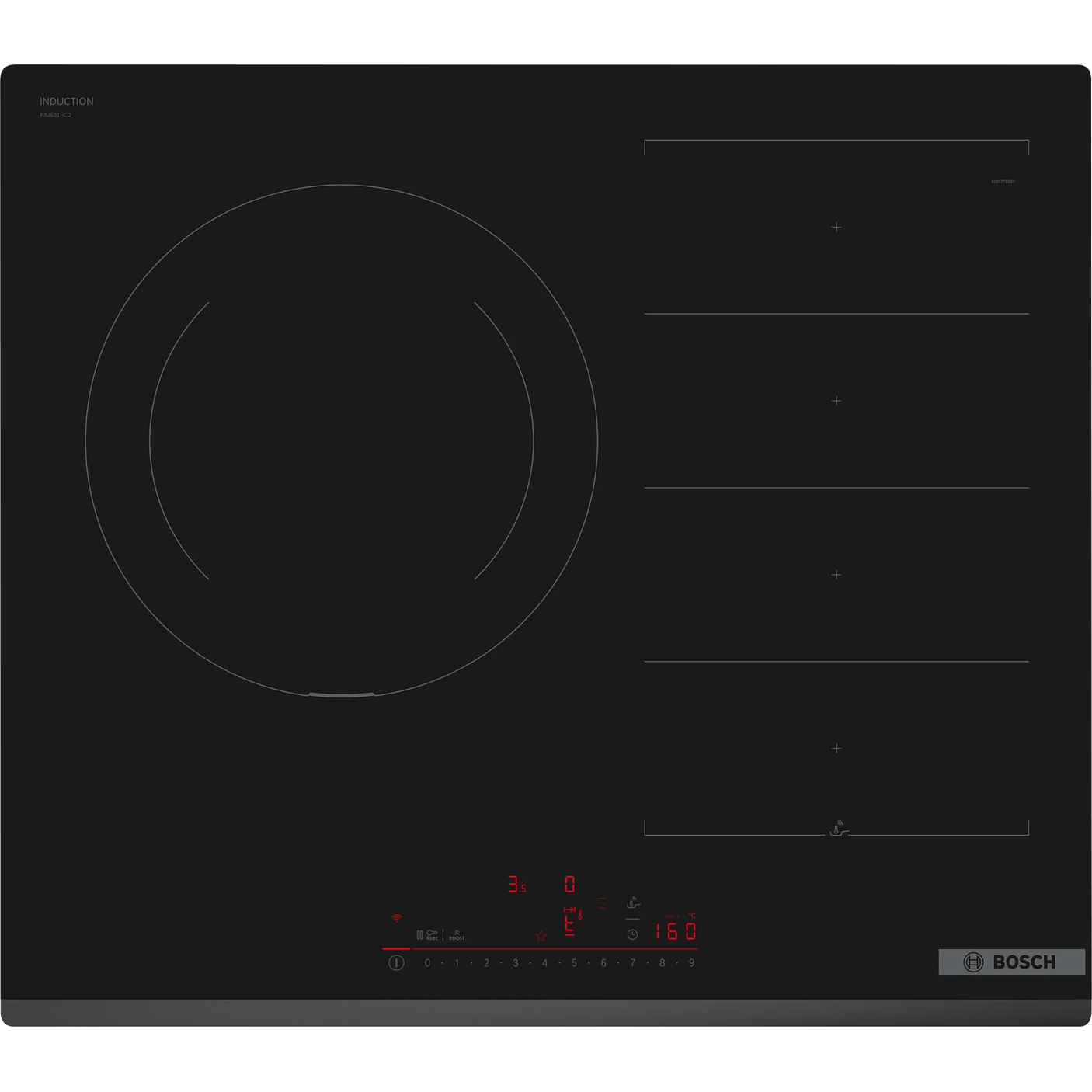
Task: Tap the timer display reading 160
Action: [674, 931]
